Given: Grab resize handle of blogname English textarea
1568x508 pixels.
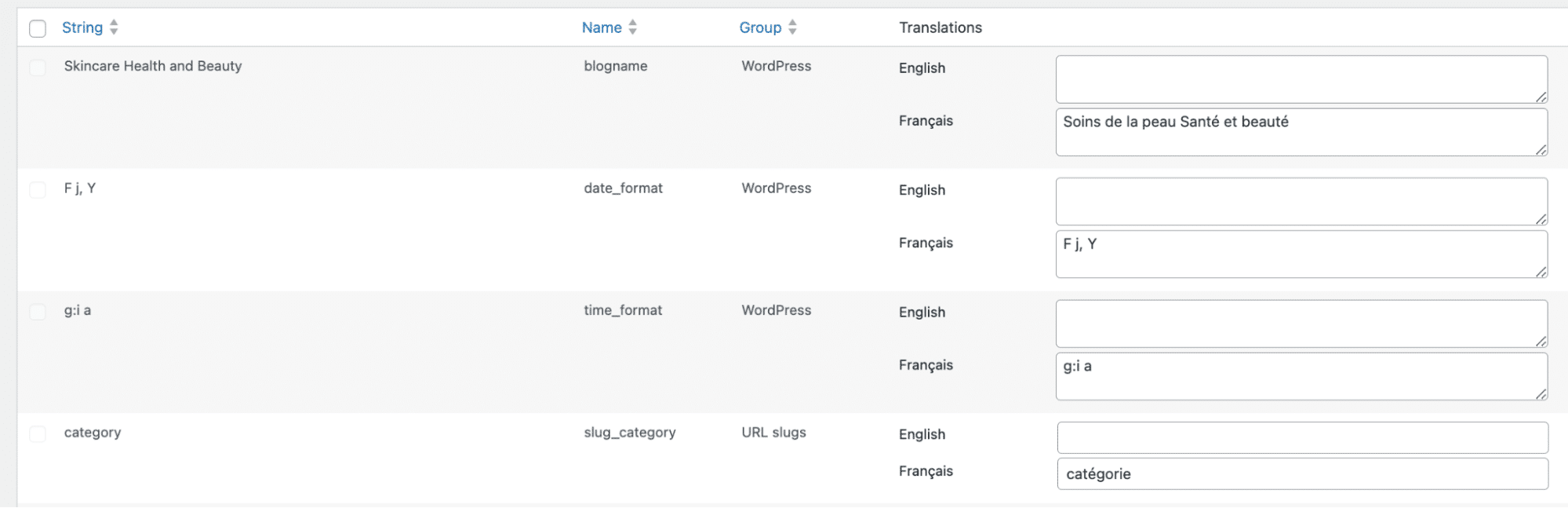Looking at the screenshot, I should (1541, 97).
